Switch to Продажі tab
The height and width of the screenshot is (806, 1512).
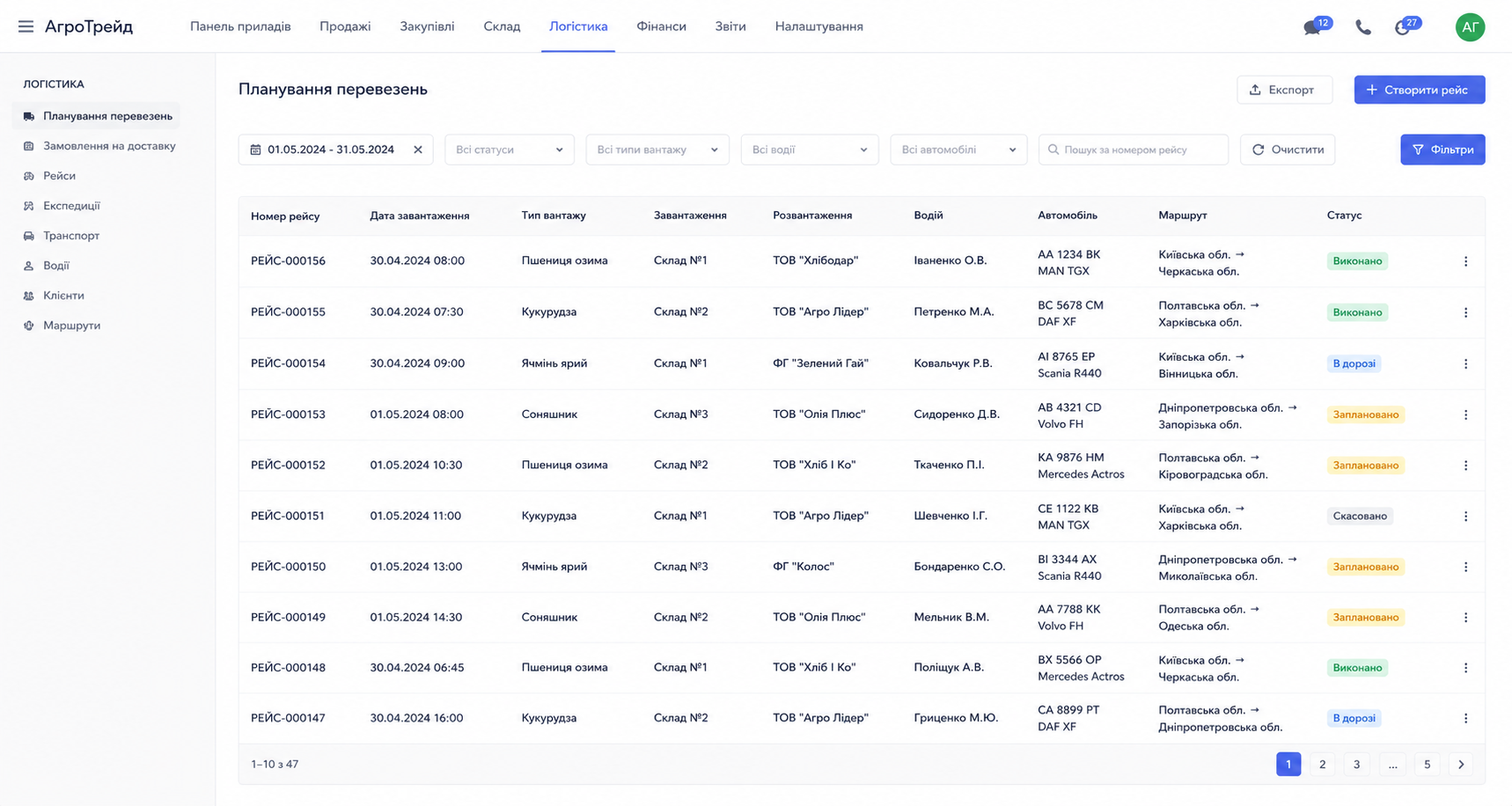[x=345, y=26]
